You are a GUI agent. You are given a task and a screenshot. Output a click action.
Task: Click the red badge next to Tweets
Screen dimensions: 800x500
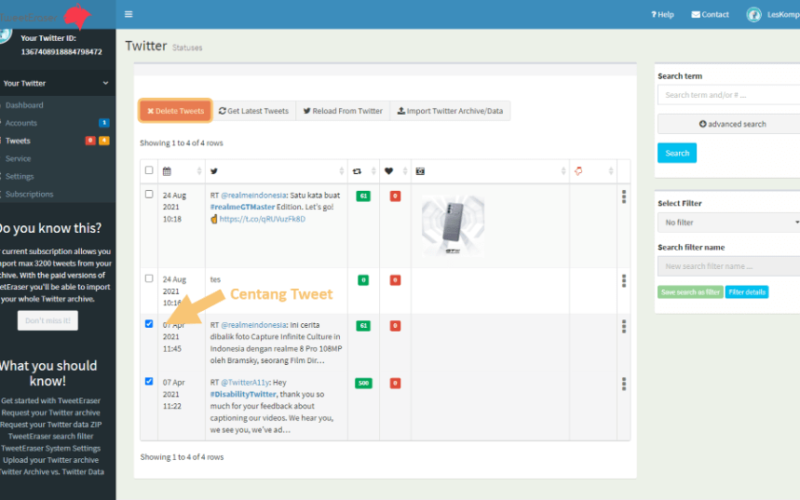(x=90, y=141)
